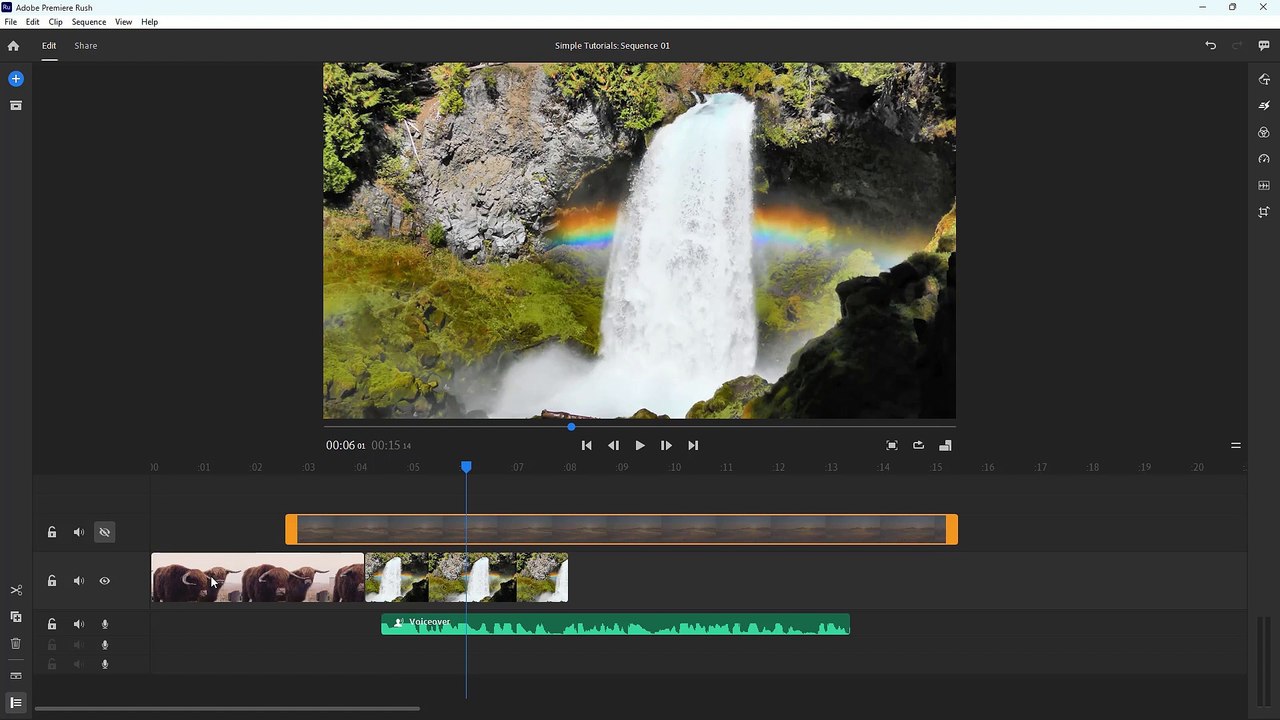This screenshot has width=1280, height=720.
Task: Play the sequence preview
Action: [x=640, y=445]
